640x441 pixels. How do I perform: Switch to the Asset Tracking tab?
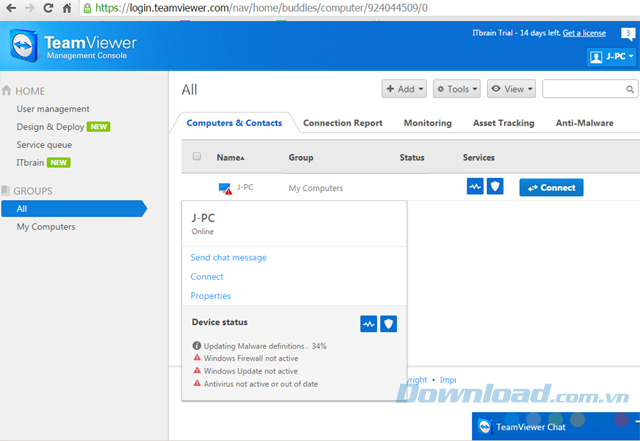pyautogui.click(x=502, y=123)
